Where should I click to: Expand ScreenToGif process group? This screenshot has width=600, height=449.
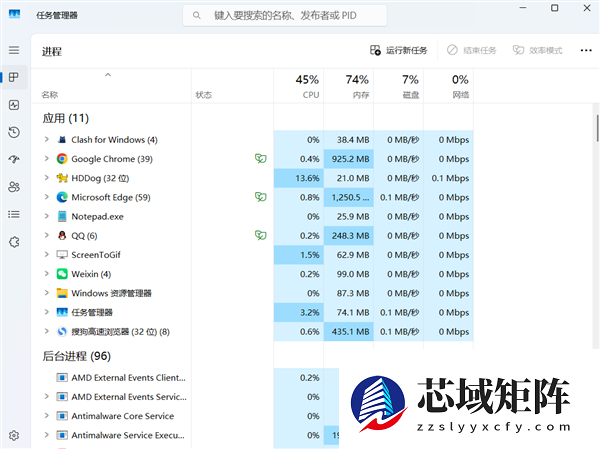[x=47, y=254]
